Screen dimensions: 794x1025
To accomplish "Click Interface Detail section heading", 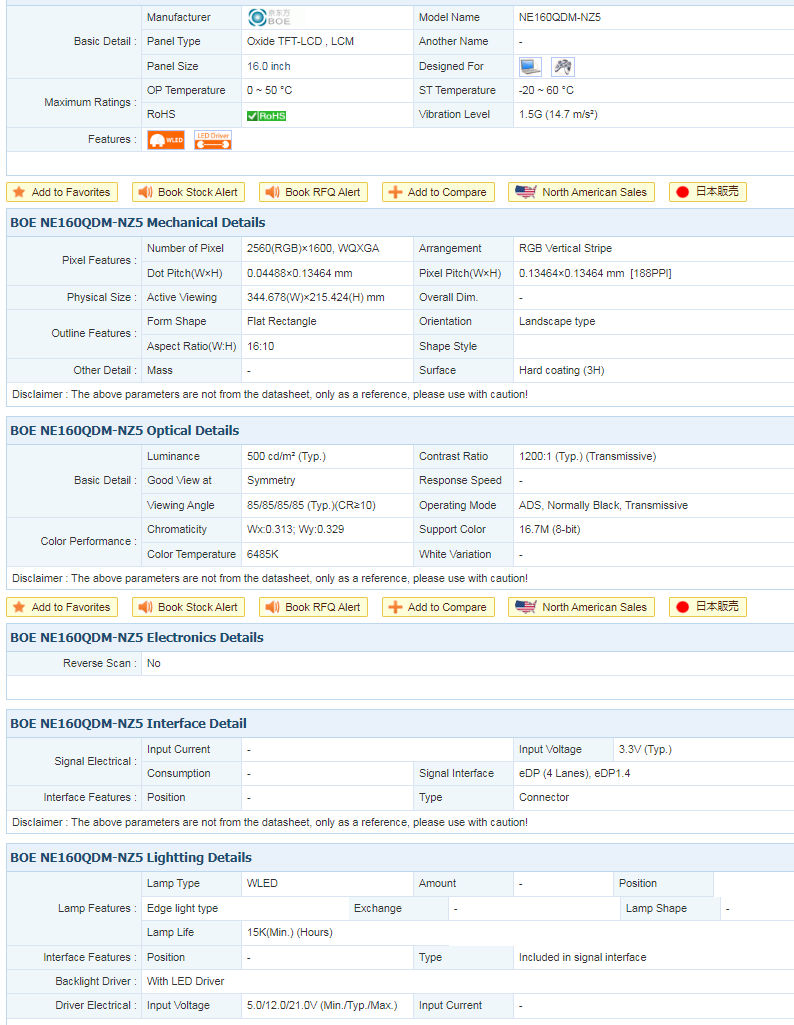I will [x=129, y=724].
